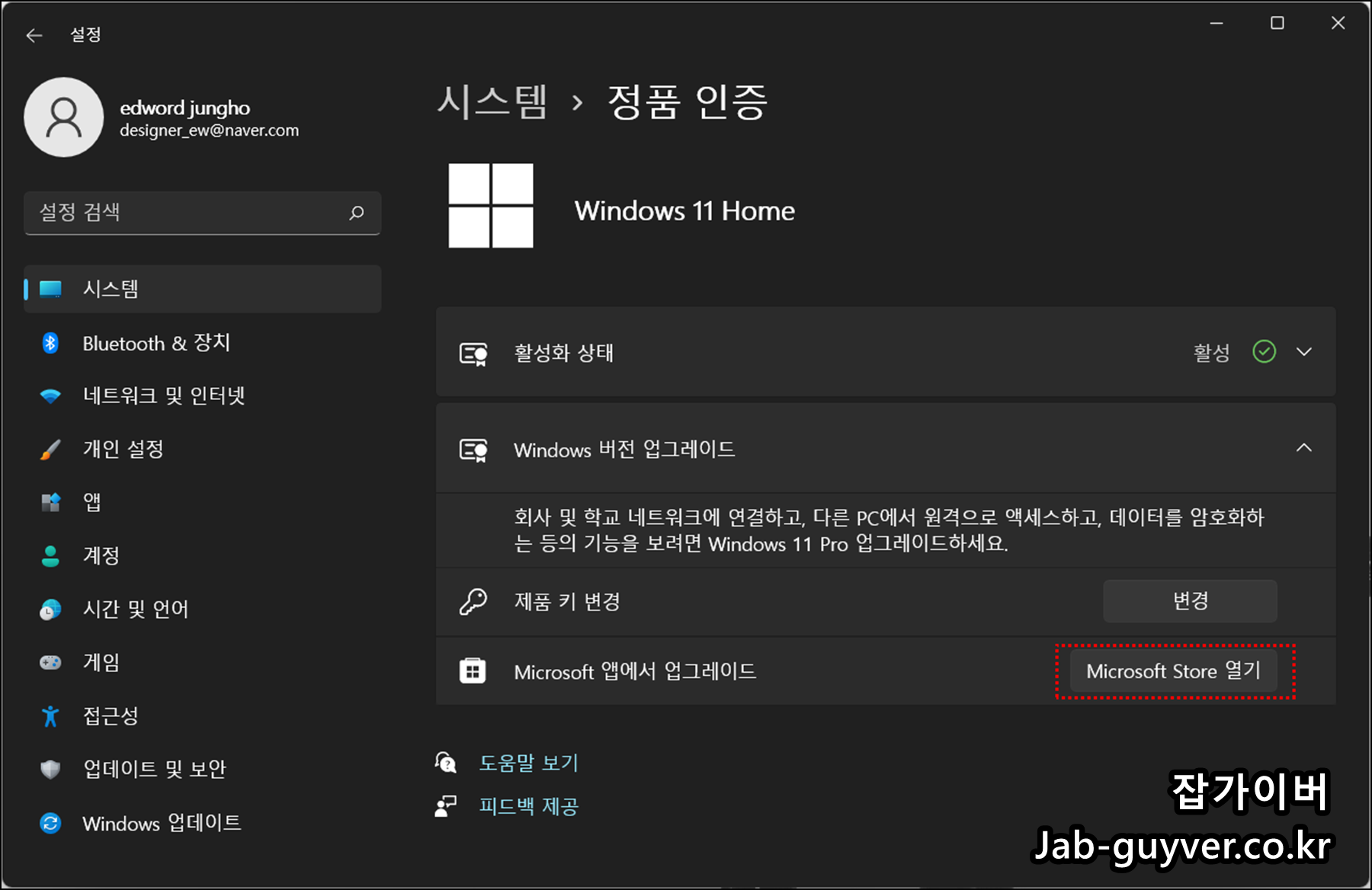Viewport: 1372px width, 890px height.
Task: Open the 피드백 제공 link
Action: (530, 806)
